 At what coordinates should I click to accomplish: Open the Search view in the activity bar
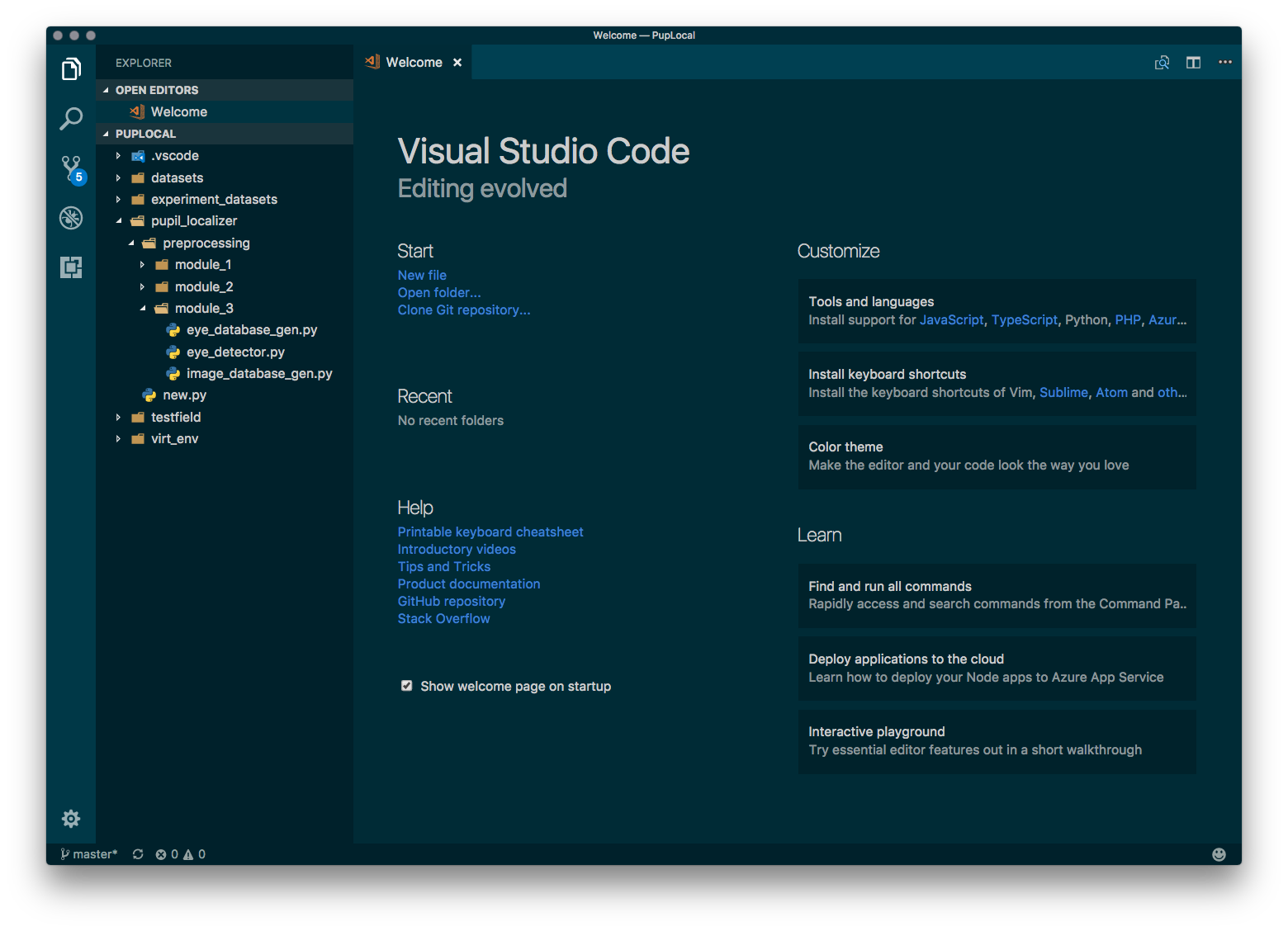coord(71,119)
